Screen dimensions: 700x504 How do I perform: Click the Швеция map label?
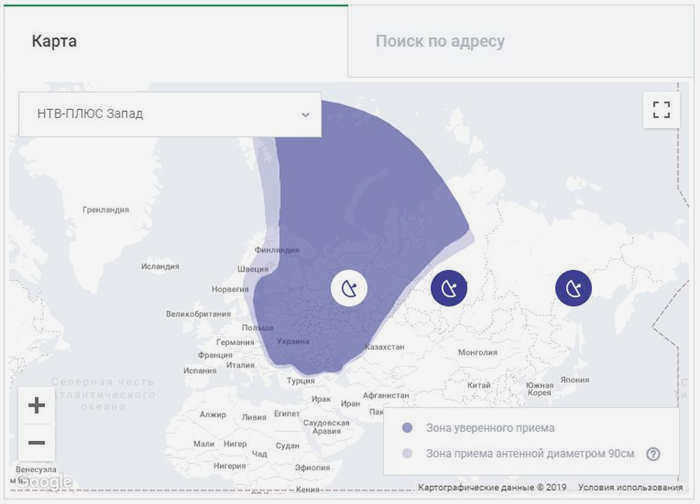(253, 269)
